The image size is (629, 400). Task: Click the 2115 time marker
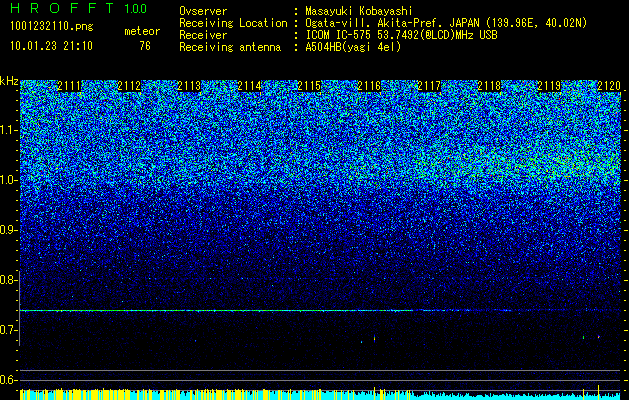309,86
